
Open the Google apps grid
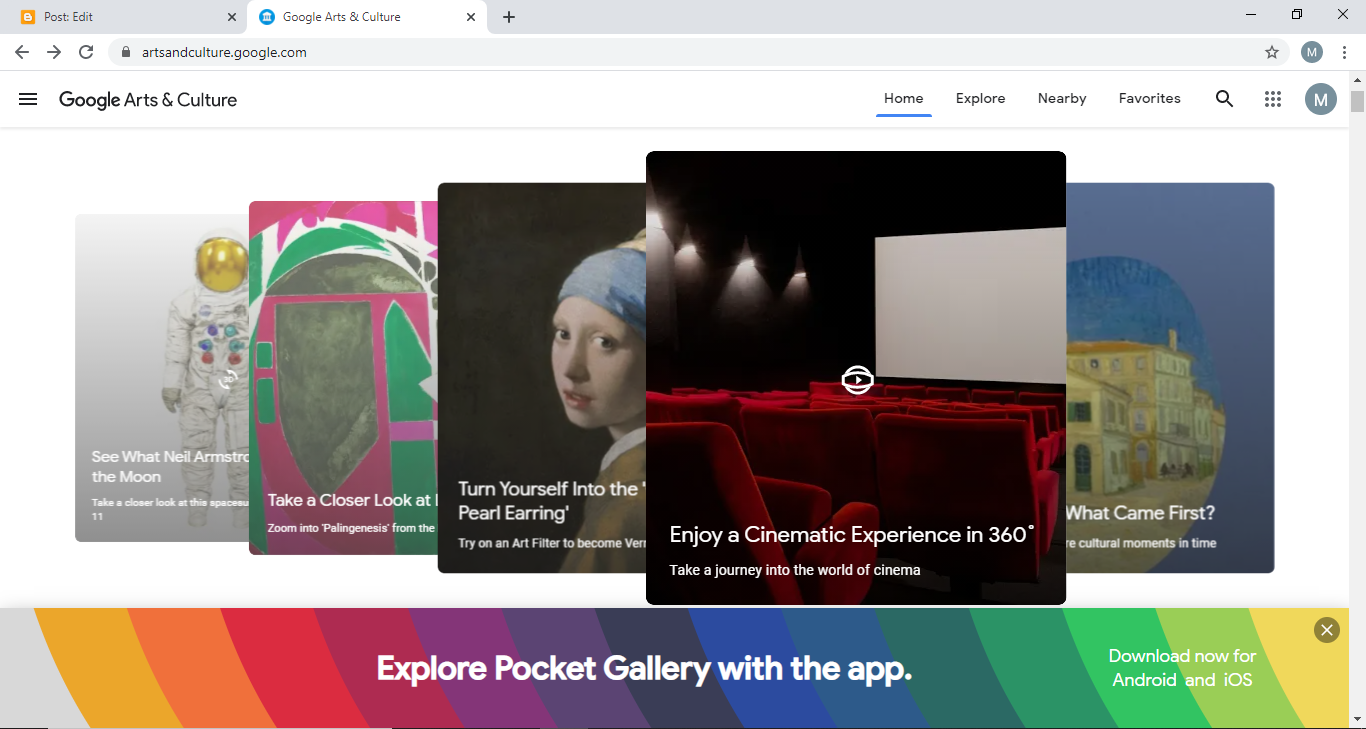click(1273, 99)
